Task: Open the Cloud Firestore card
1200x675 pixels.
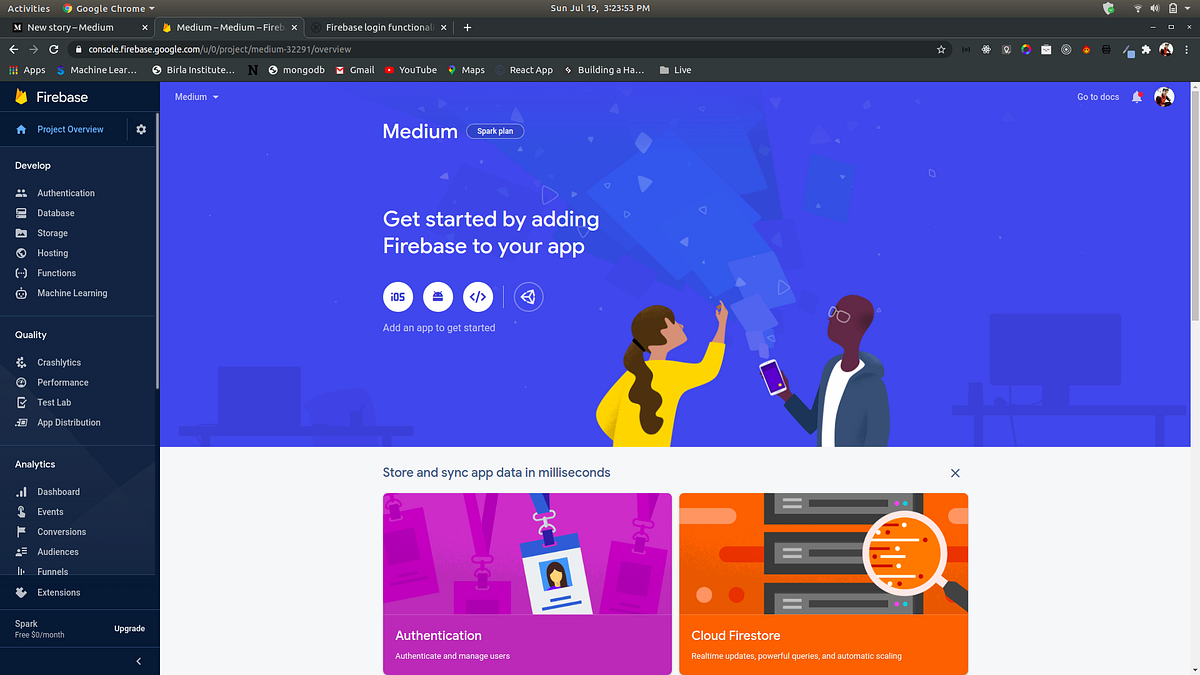Action: [x=823, y=584]
